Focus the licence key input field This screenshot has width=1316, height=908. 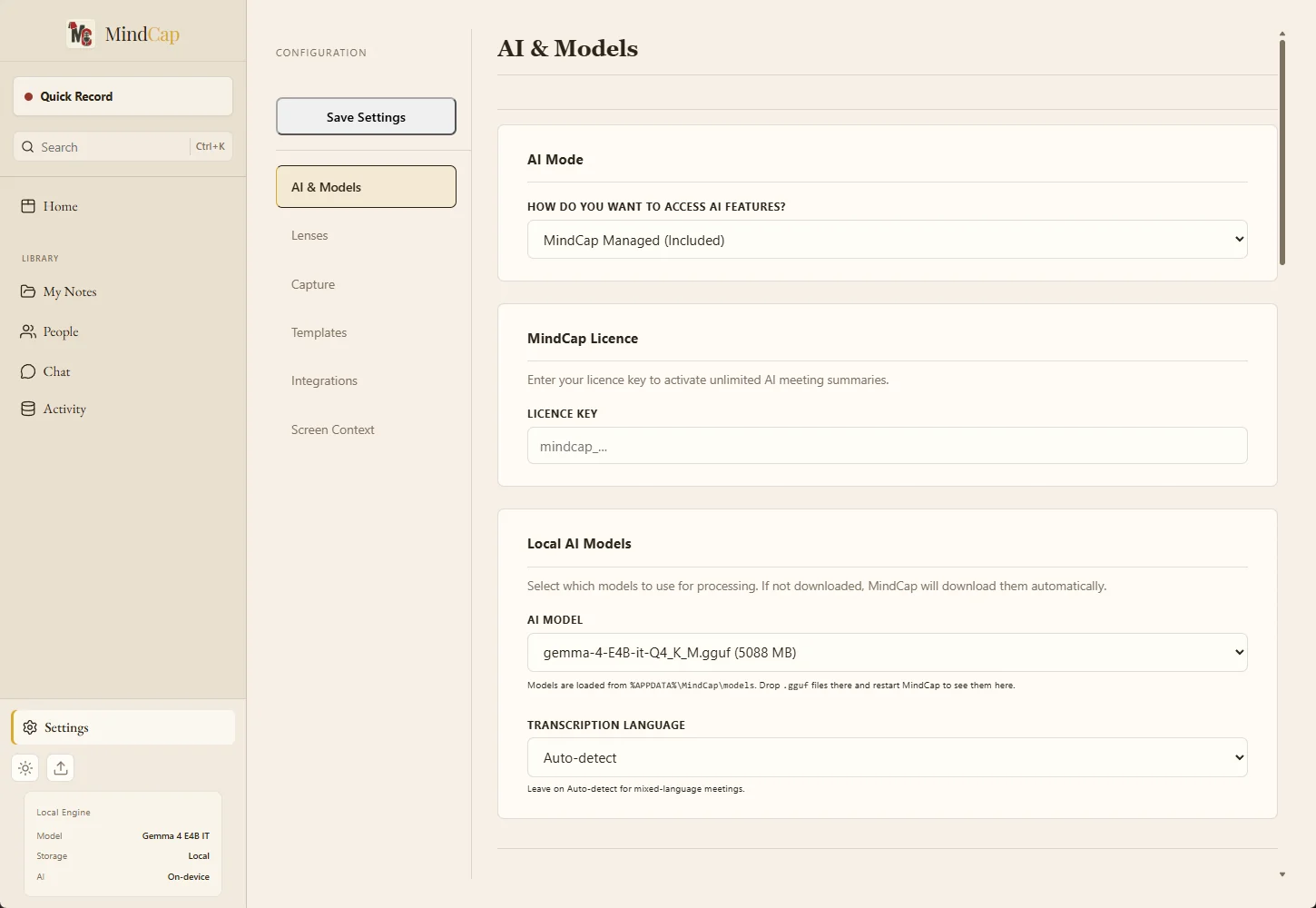[887, 446]
